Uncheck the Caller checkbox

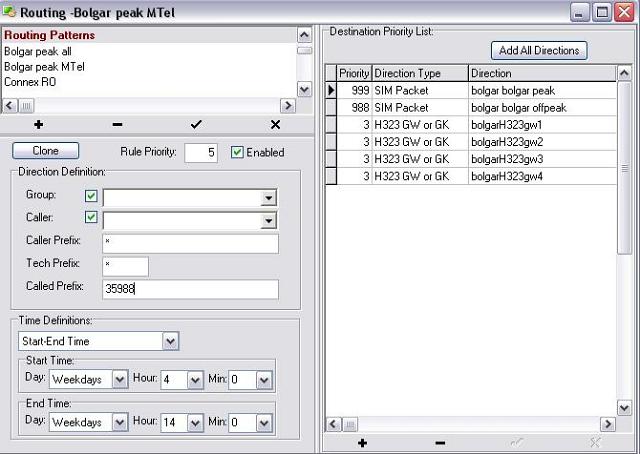[x=91, y=218]
